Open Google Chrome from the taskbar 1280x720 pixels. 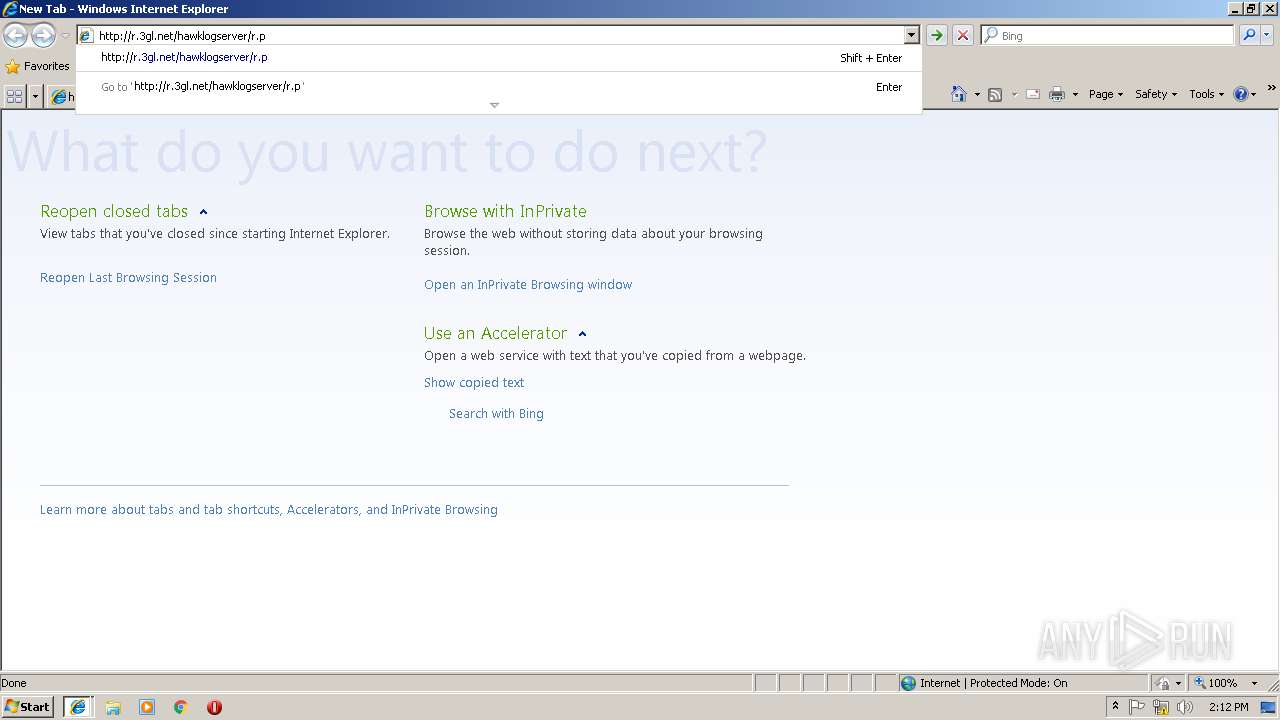(x=181, y=707)
